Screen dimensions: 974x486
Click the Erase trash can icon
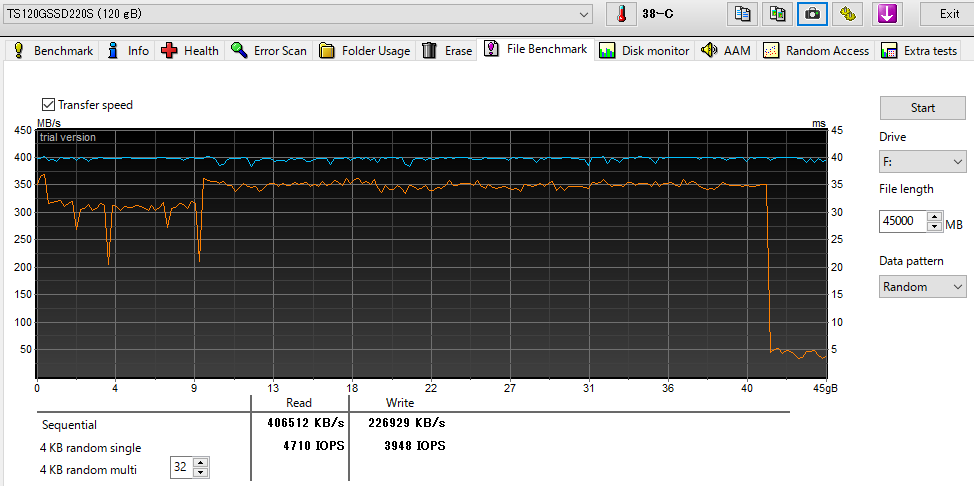click(430, 51)
